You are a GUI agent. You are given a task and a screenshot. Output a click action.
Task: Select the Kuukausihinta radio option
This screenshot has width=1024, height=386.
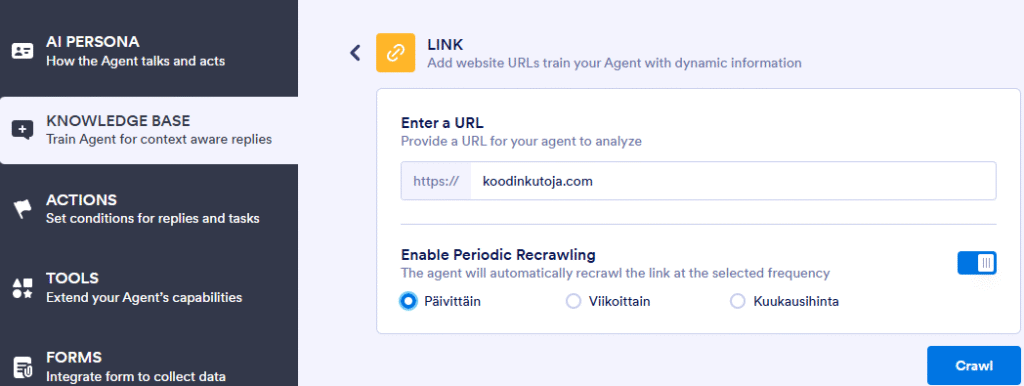[x=737, y=302]
